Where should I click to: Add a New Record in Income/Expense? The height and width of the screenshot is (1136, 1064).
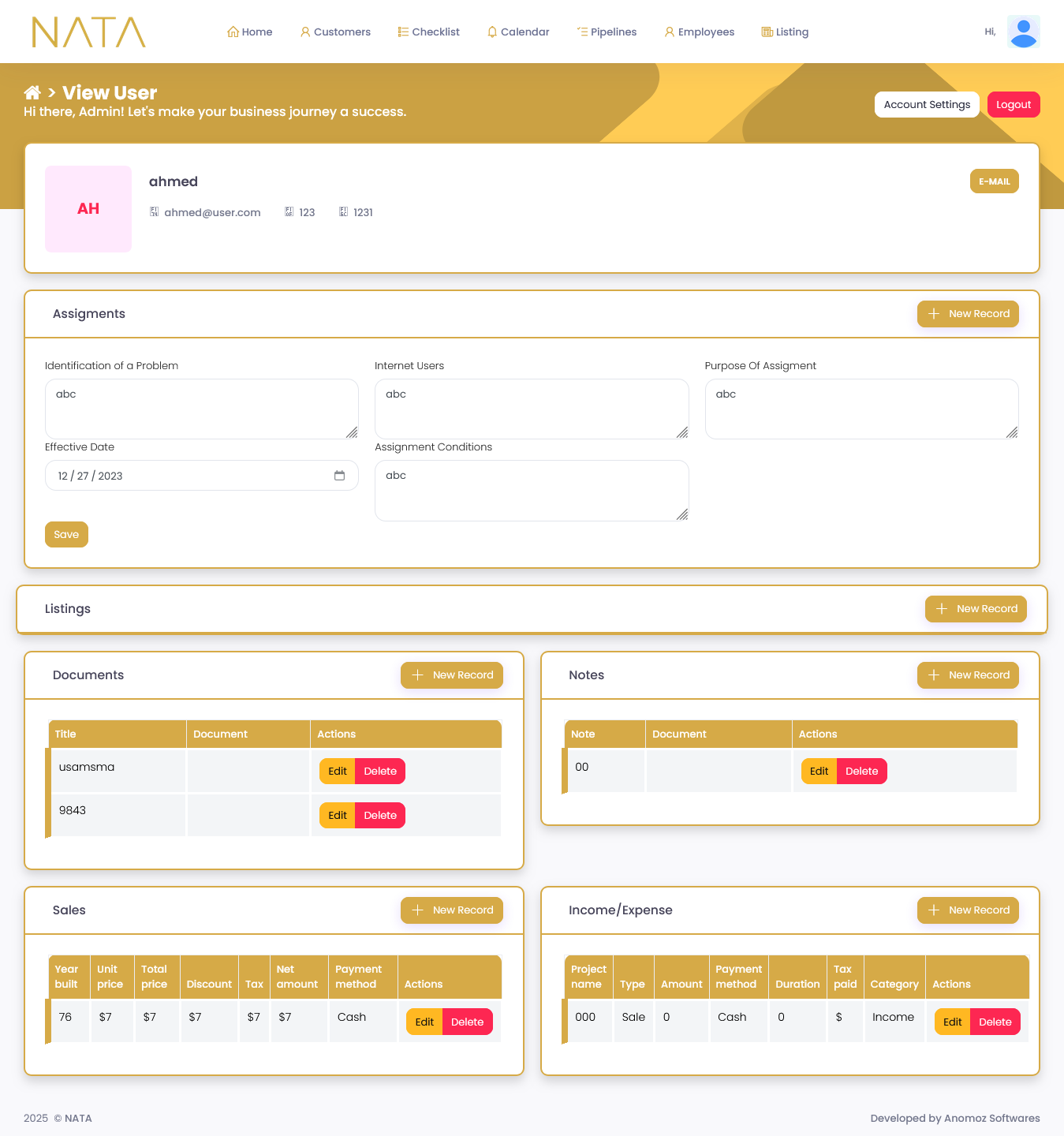pyautogui.click(x=968, y=910)
